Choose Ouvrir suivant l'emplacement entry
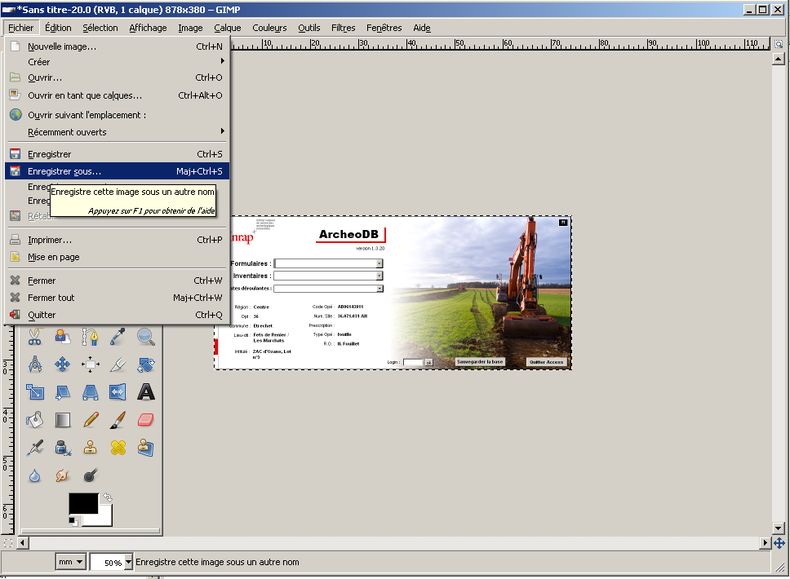 [117, 115]
